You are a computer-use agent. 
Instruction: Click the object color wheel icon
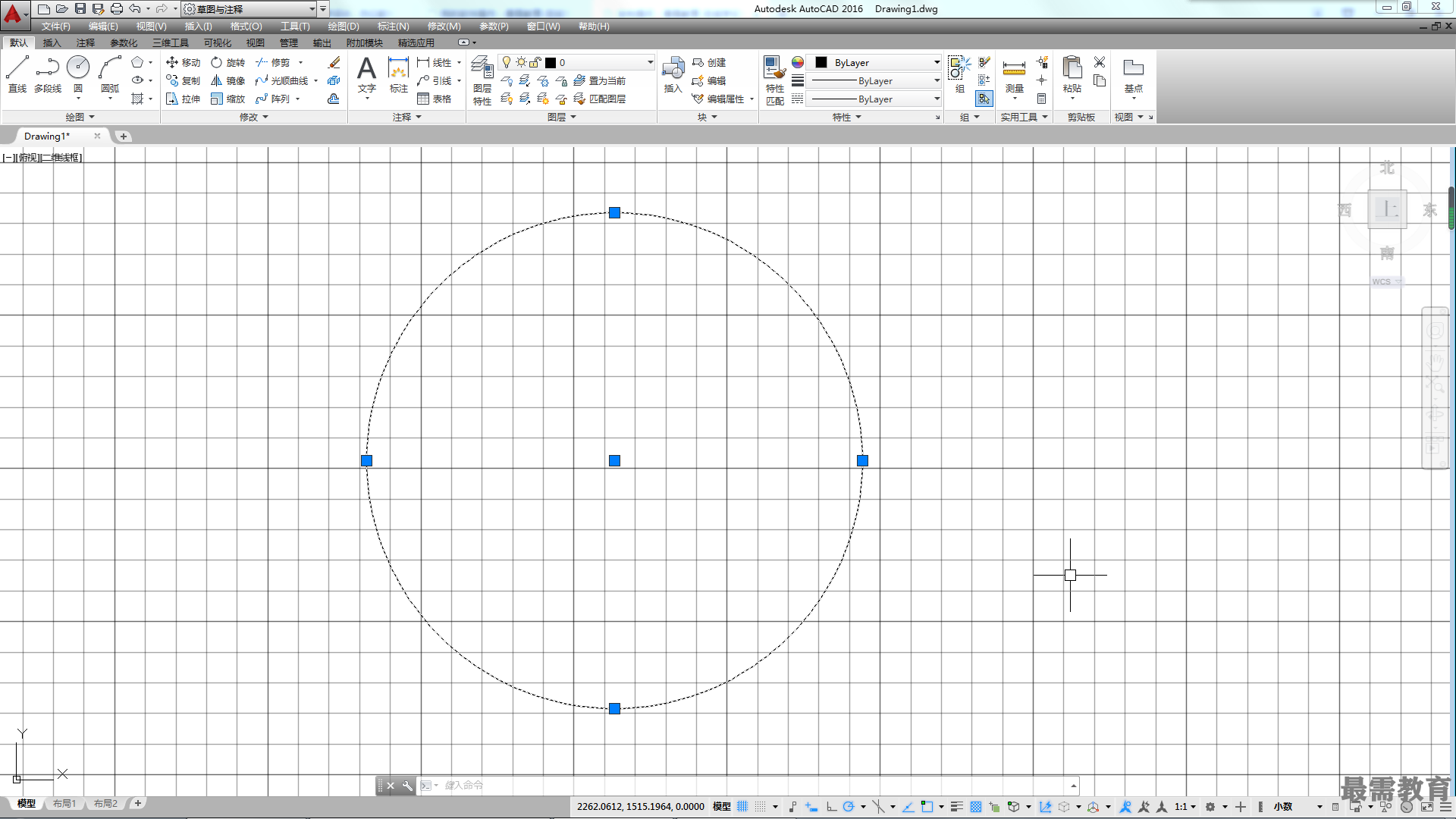797,62
